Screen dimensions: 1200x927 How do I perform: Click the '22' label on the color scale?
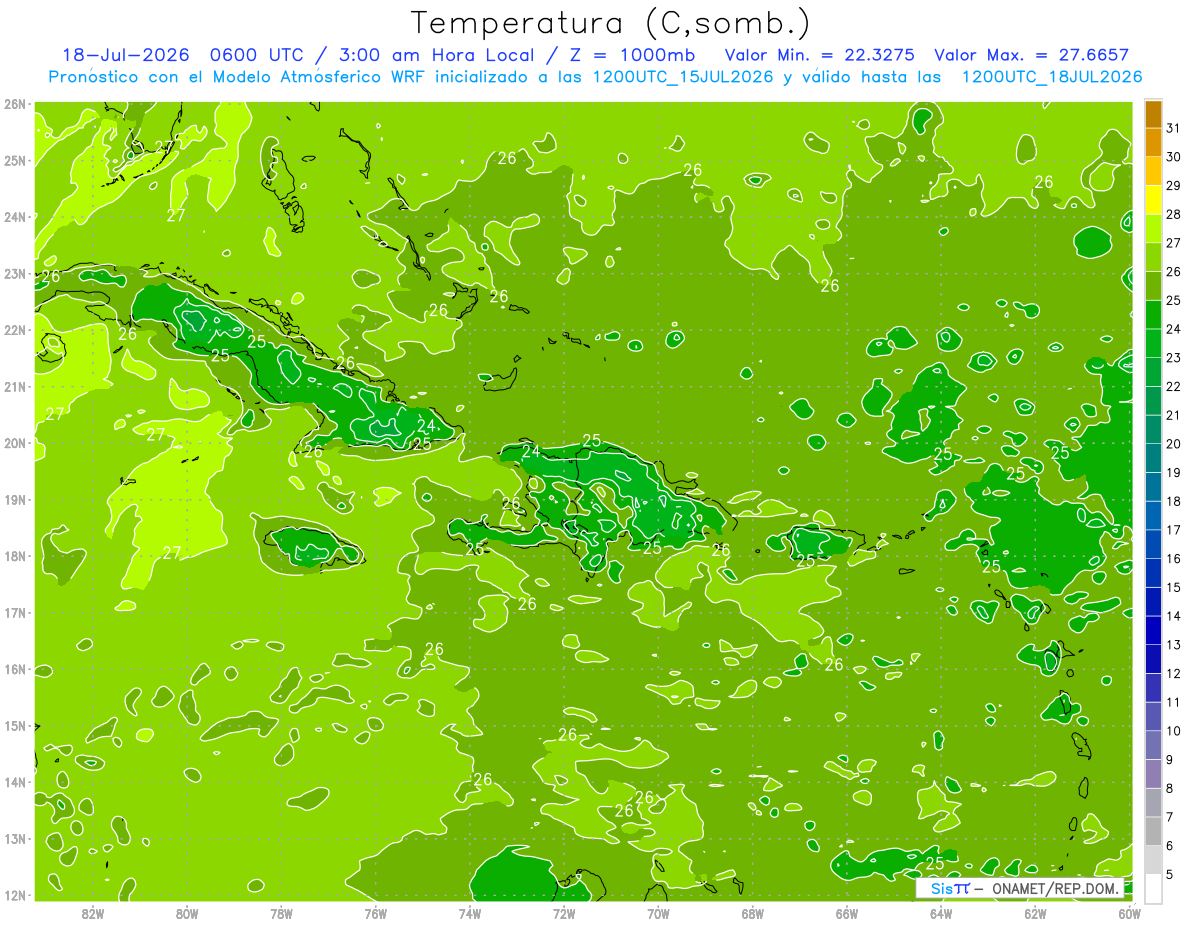click(1173, 386)
